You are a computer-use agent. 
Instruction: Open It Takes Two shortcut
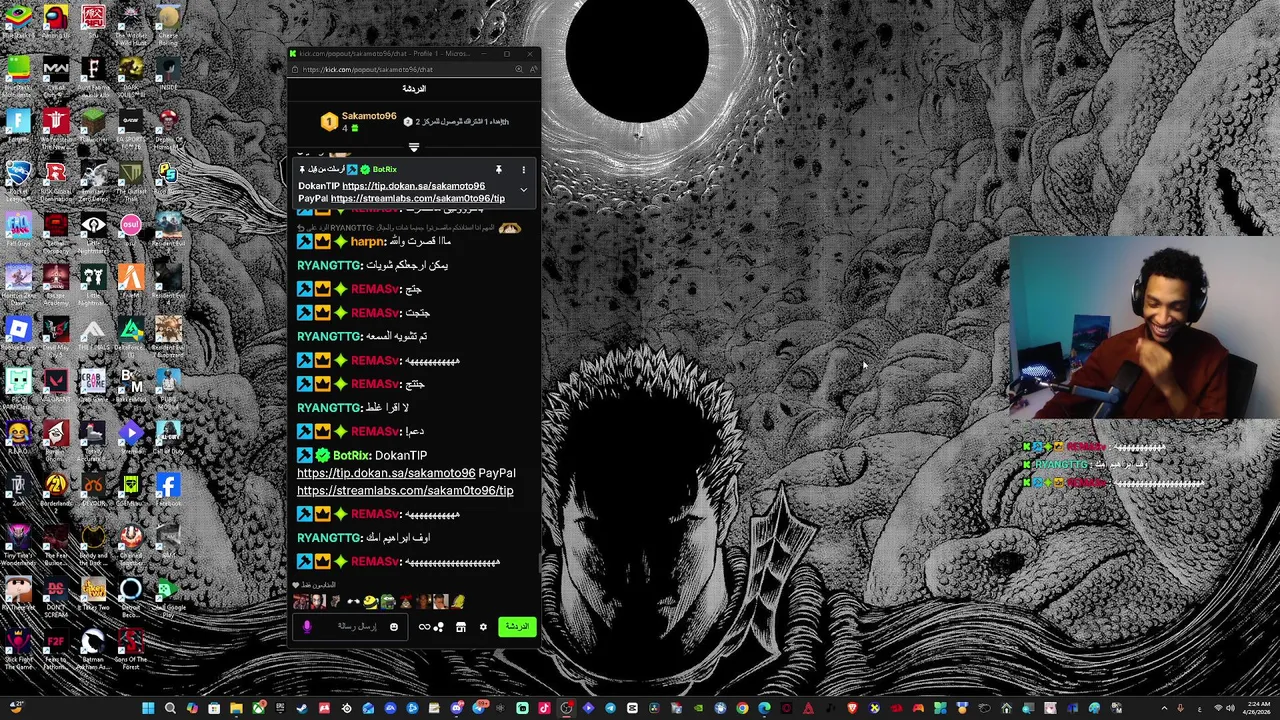(93, 595)
